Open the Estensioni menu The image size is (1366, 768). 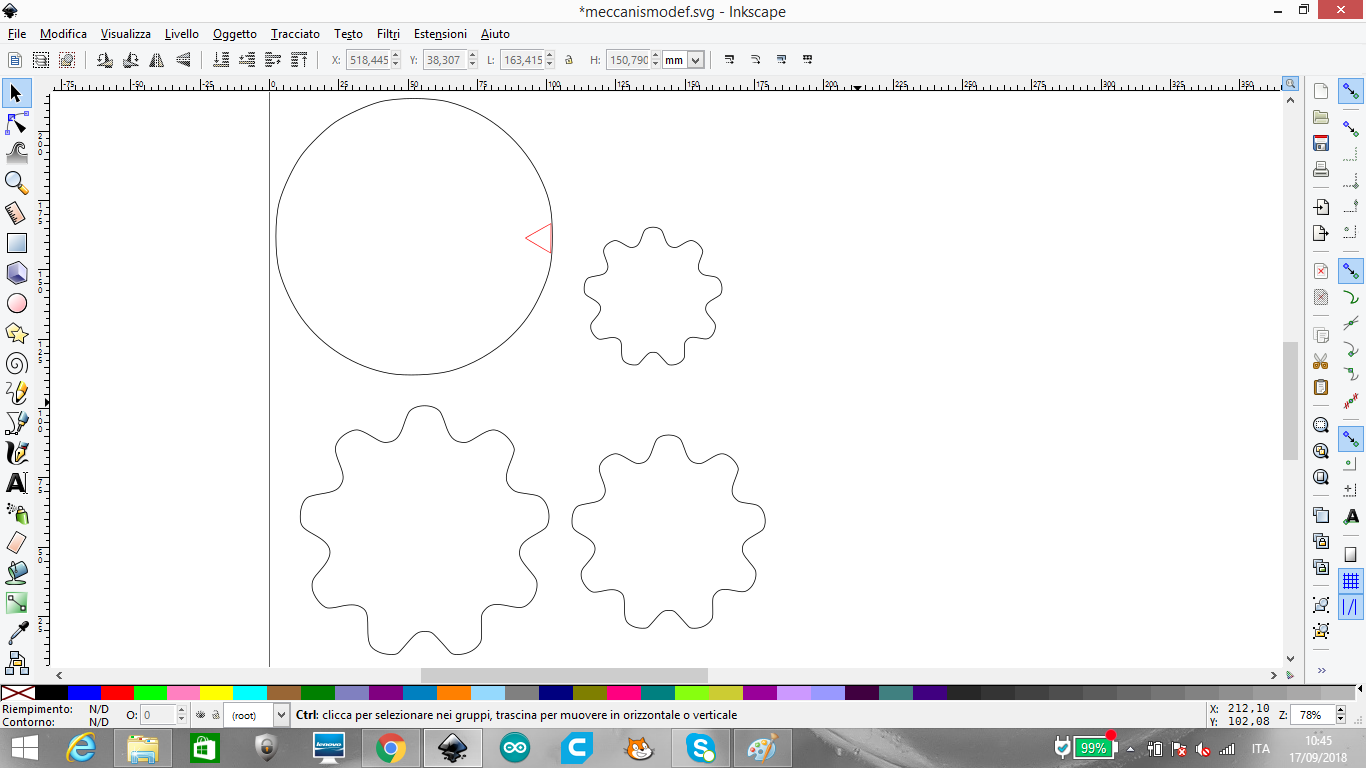click(440, 34)
